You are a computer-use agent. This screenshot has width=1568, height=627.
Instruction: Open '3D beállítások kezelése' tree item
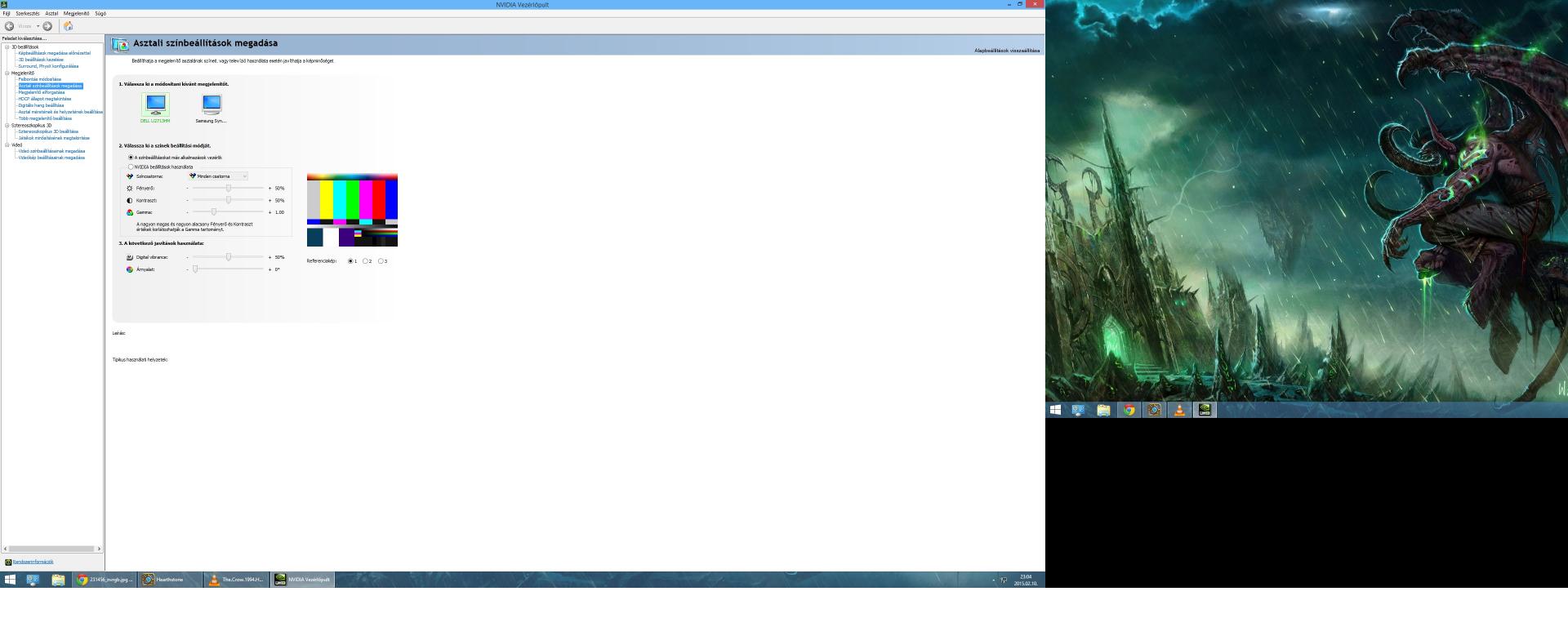tap(41, 60)
